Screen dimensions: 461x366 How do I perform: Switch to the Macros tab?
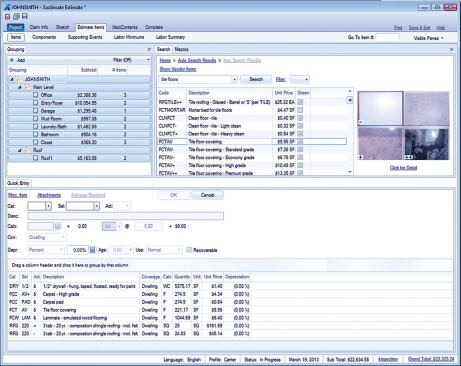pos(181,49)
